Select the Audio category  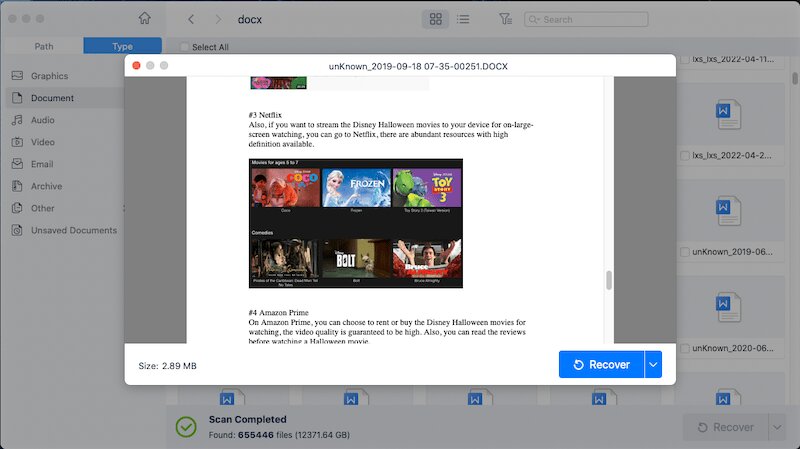[42, 120]
